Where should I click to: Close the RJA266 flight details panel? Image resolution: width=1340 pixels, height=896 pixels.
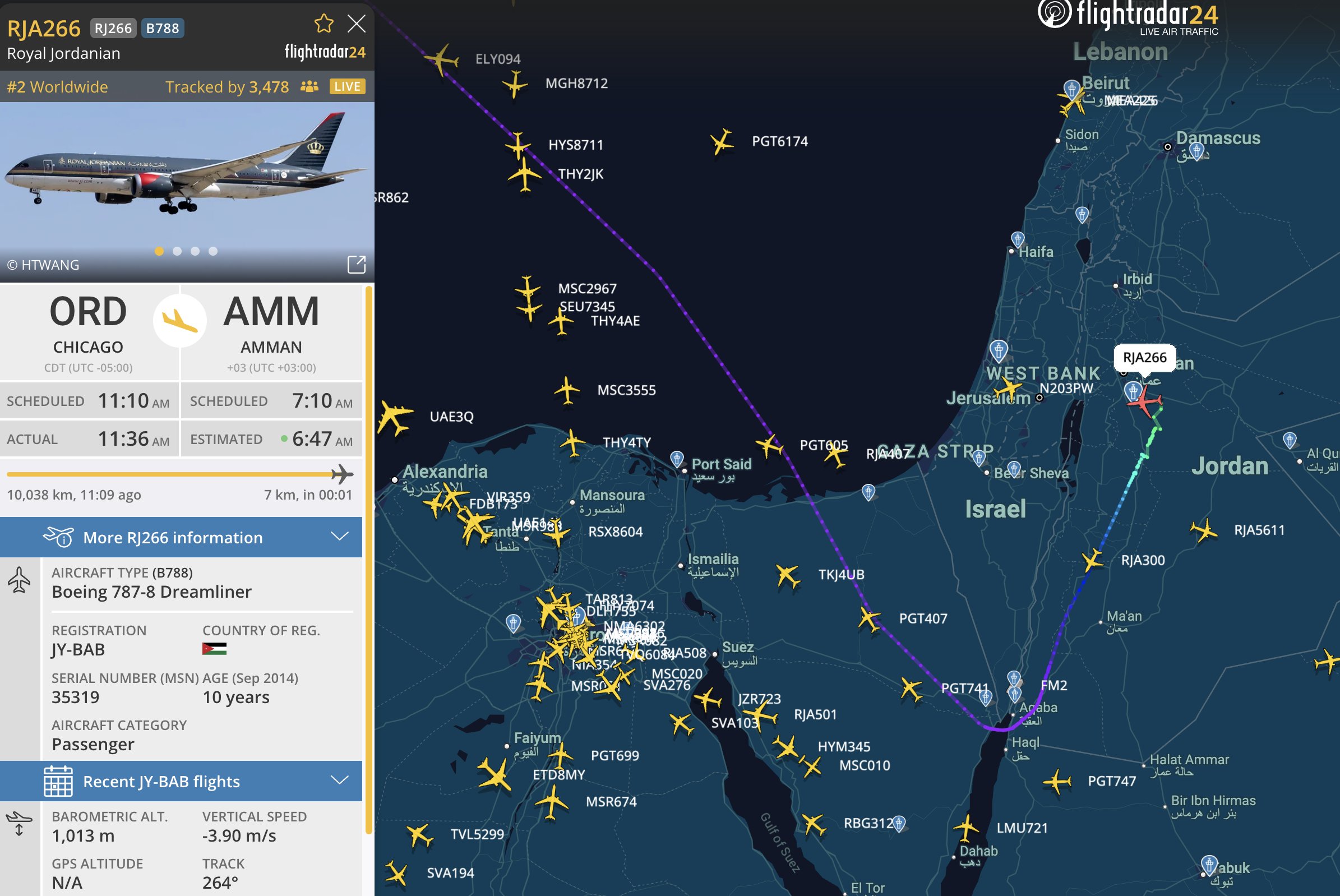pyautogui.click(x=356, y=24)
